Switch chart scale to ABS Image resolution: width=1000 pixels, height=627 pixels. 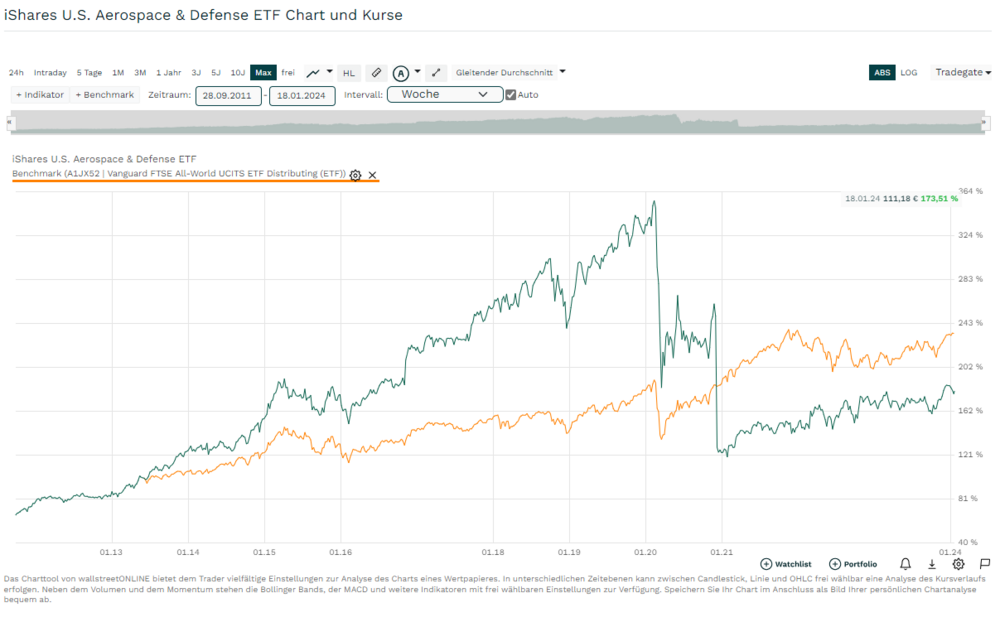(x=882, y=73)
